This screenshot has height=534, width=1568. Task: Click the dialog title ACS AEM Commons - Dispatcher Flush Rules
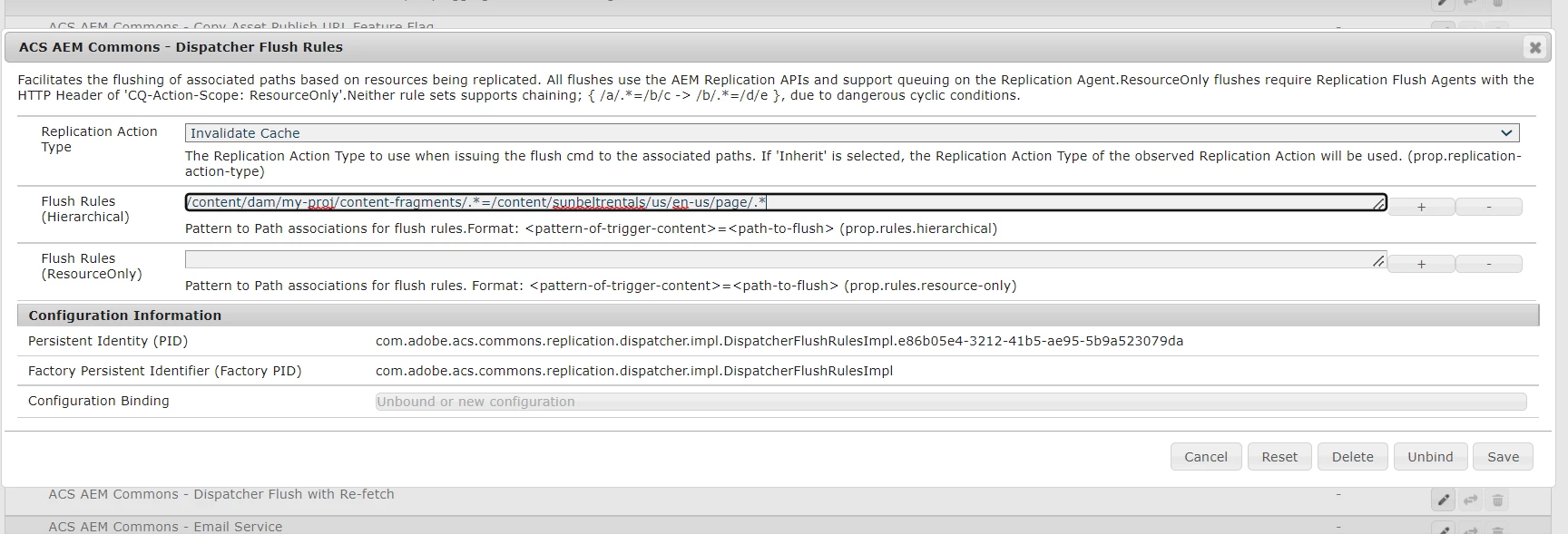[x=181, y=47]
